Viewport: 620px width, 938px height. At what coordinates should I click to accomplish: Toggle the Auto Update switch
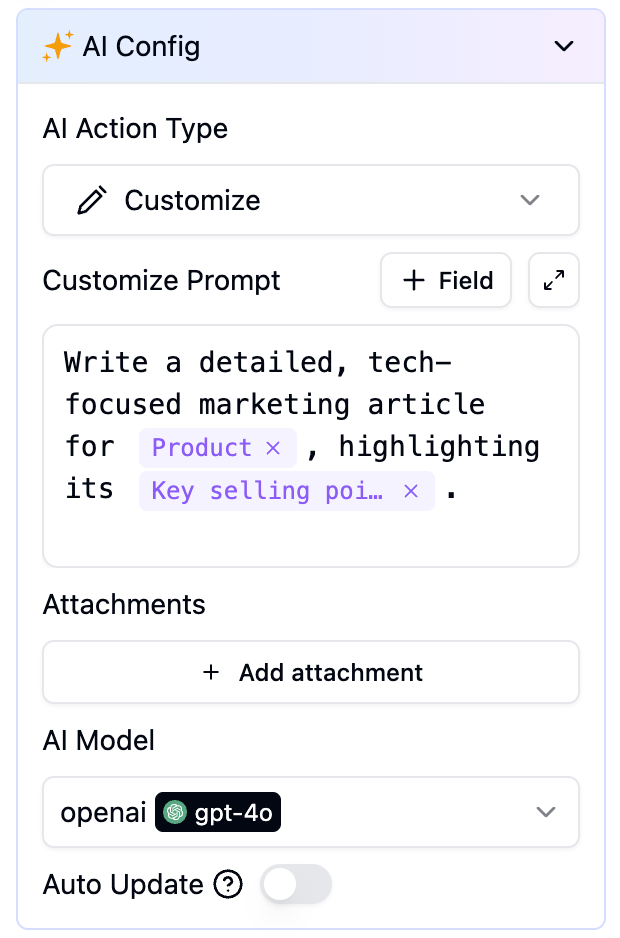pos(296,884)
